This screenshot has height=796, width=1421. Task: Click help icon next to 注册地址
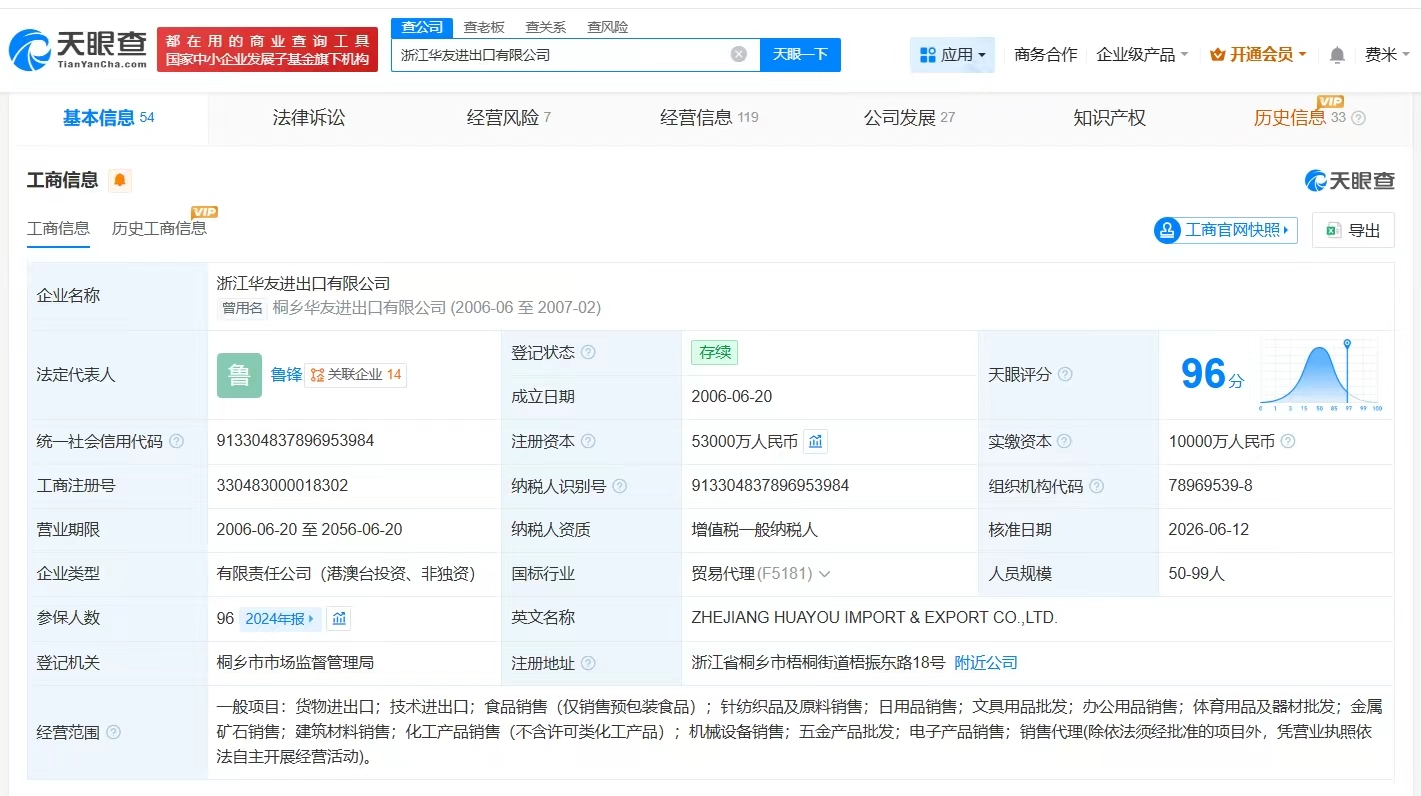pos(588,663)
